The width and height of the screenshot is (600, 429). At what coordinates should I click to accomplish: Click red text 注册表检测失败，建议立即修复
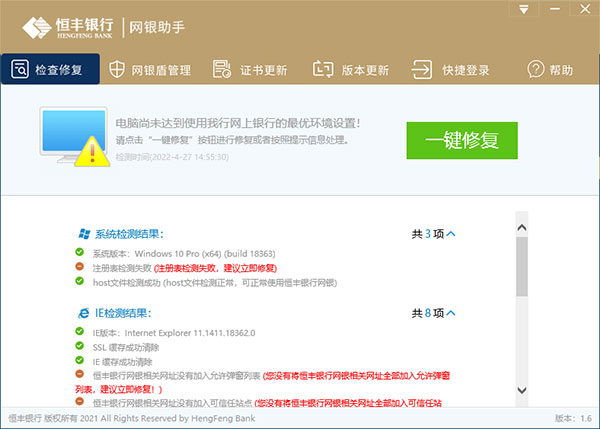215,268
